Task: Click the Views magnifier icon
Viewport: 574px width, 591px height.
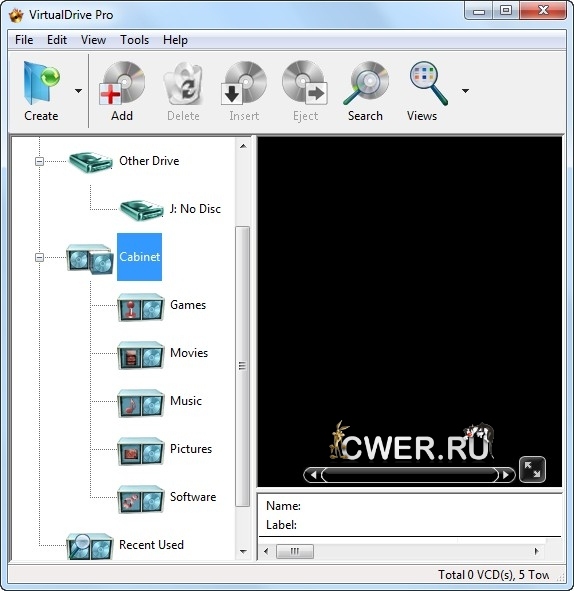Action: (429, 83)
